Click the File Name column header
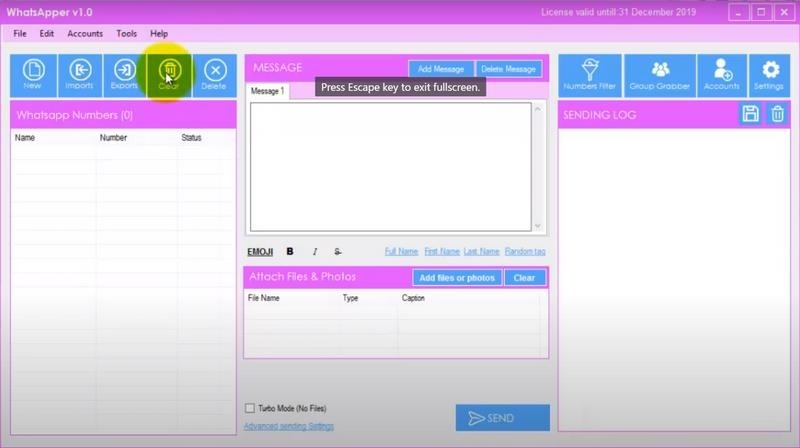This screenshot has width=800, height=448. click(264, 298)
